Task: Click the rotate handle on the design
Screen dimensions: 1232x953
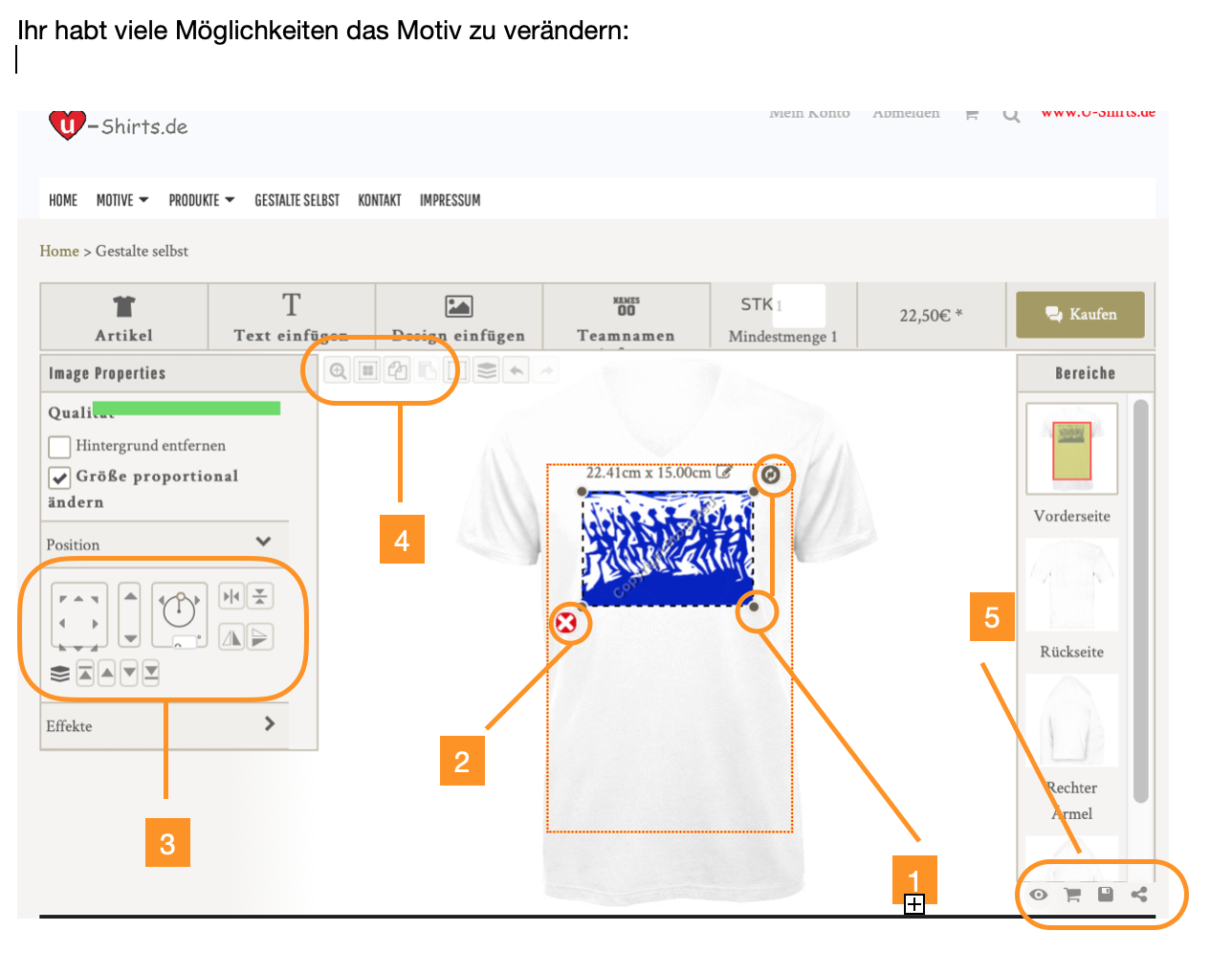Action: click(x=772, y=474)
